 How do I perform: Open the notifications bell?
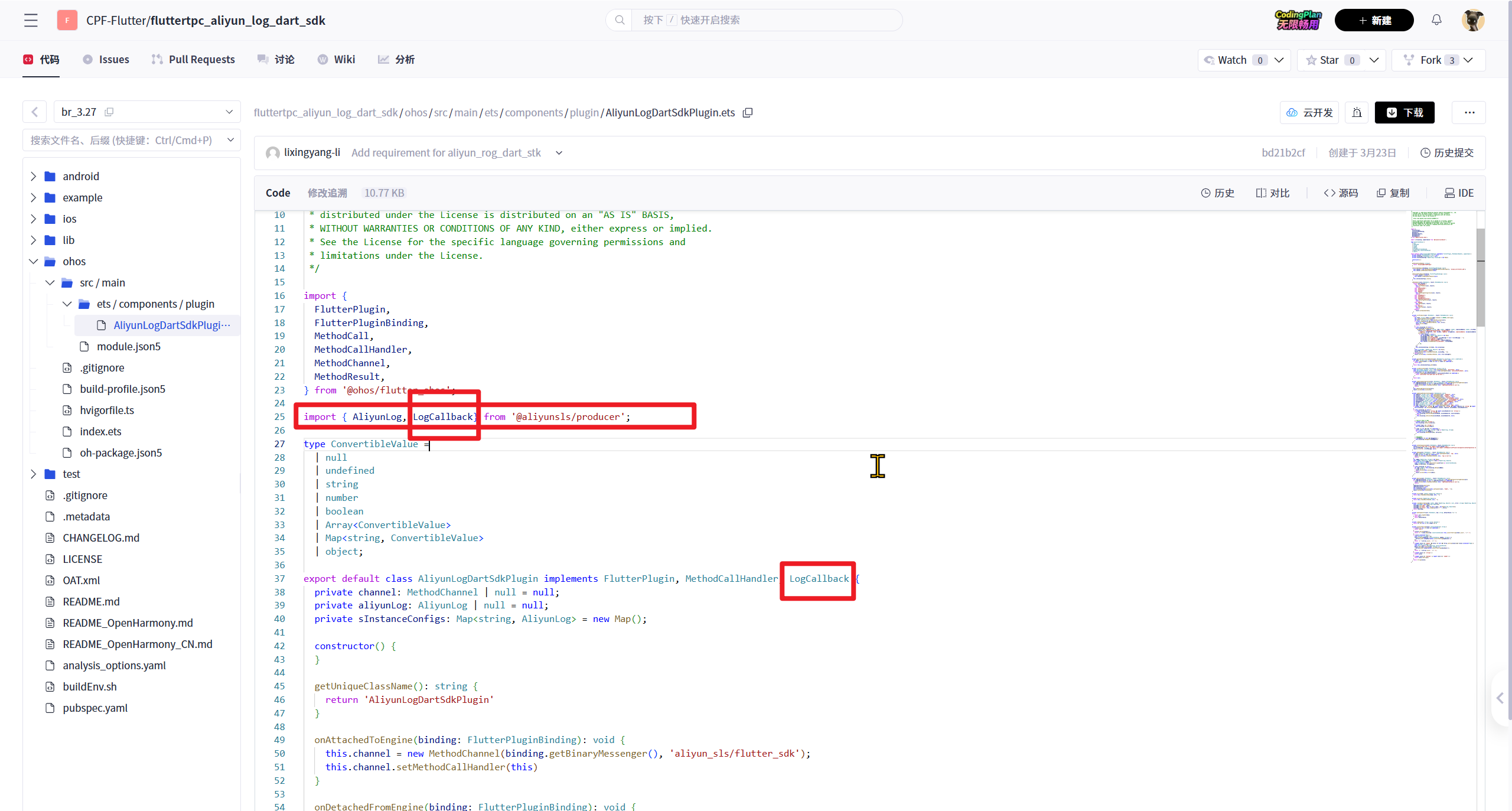click(x=1436, y=20)
